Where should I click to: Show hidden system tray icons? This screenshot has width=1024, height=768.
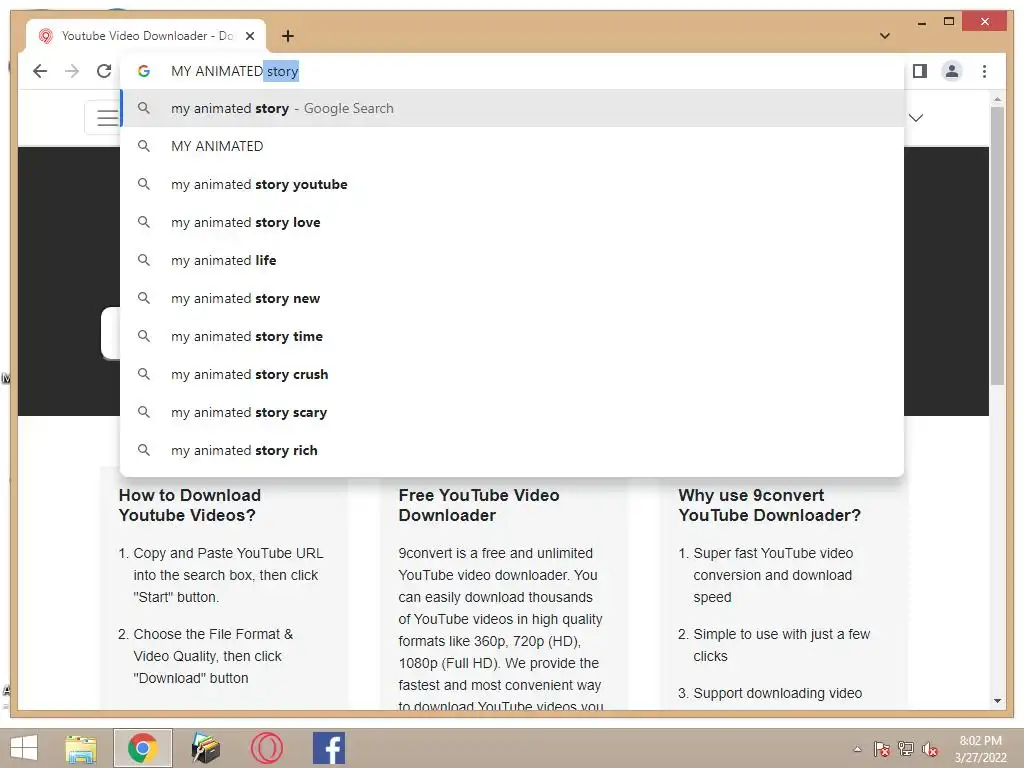pos(857,749)
